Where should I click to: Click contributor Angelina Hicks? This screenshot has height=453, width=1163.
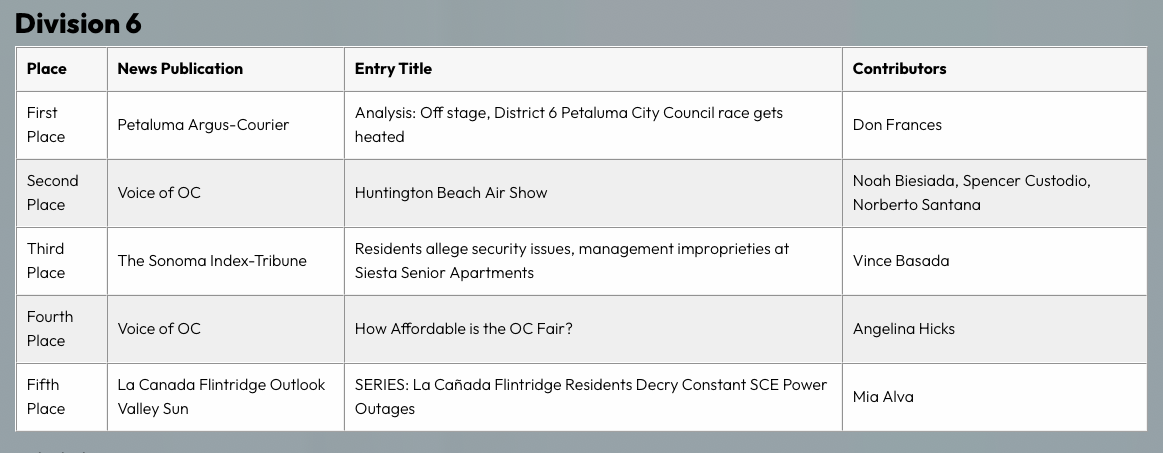(904, 329)
